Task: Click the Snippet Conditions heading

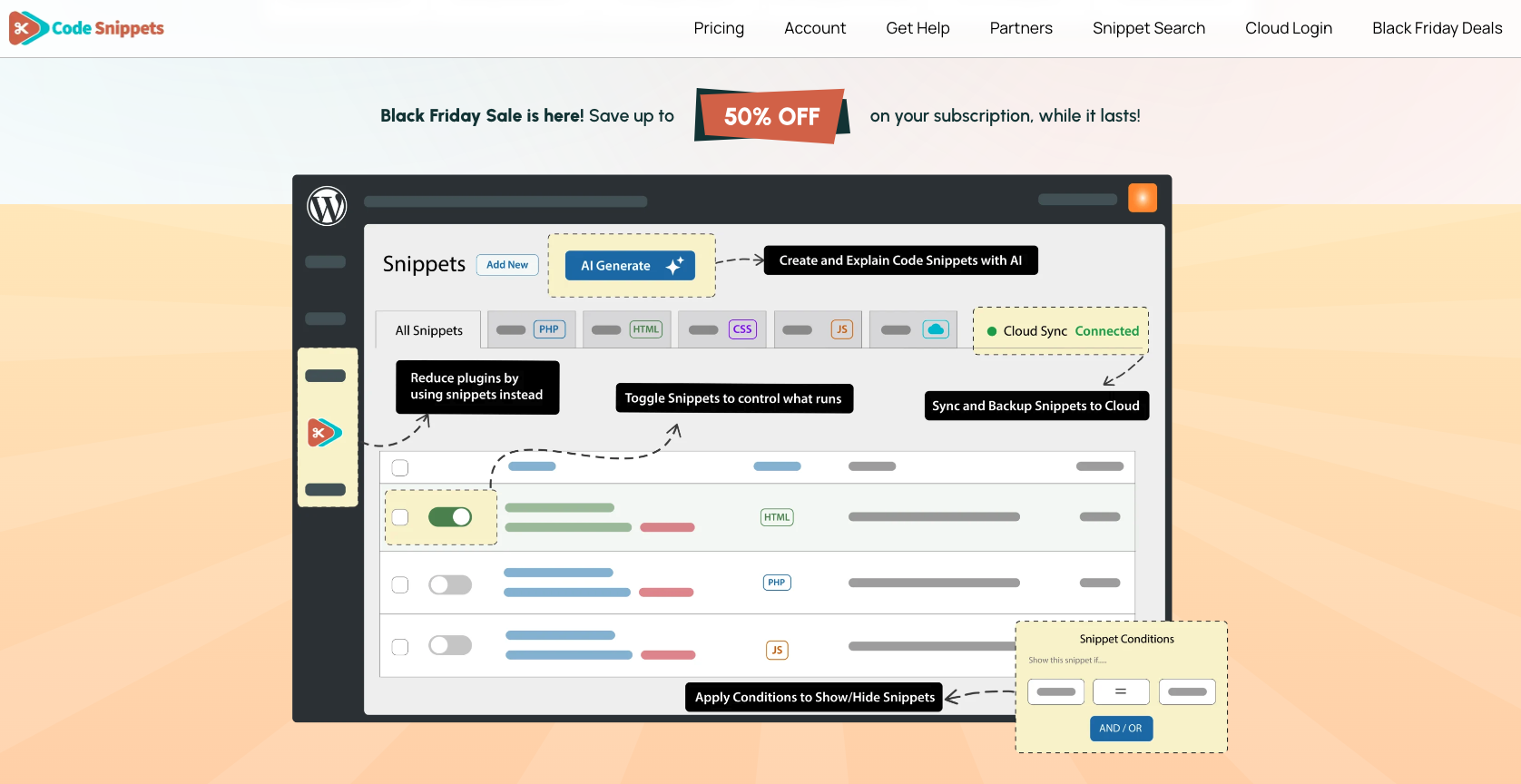Action: click(1126, 639)
